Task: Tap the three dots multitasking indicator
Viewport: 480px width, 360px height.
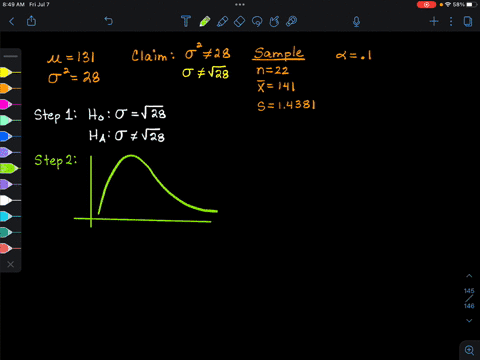Action: click(240, 4)
